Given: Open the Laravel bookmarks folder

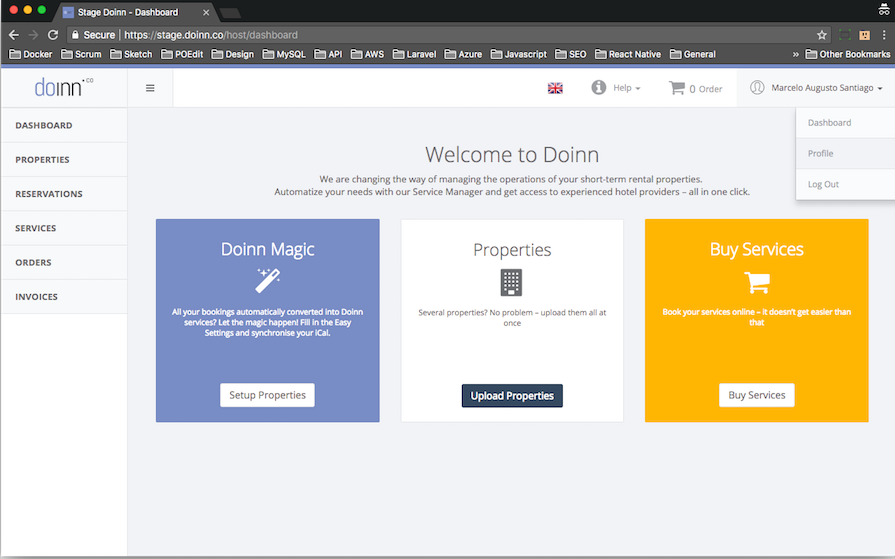Looking at the screenshot, I should tap(414, 54).
